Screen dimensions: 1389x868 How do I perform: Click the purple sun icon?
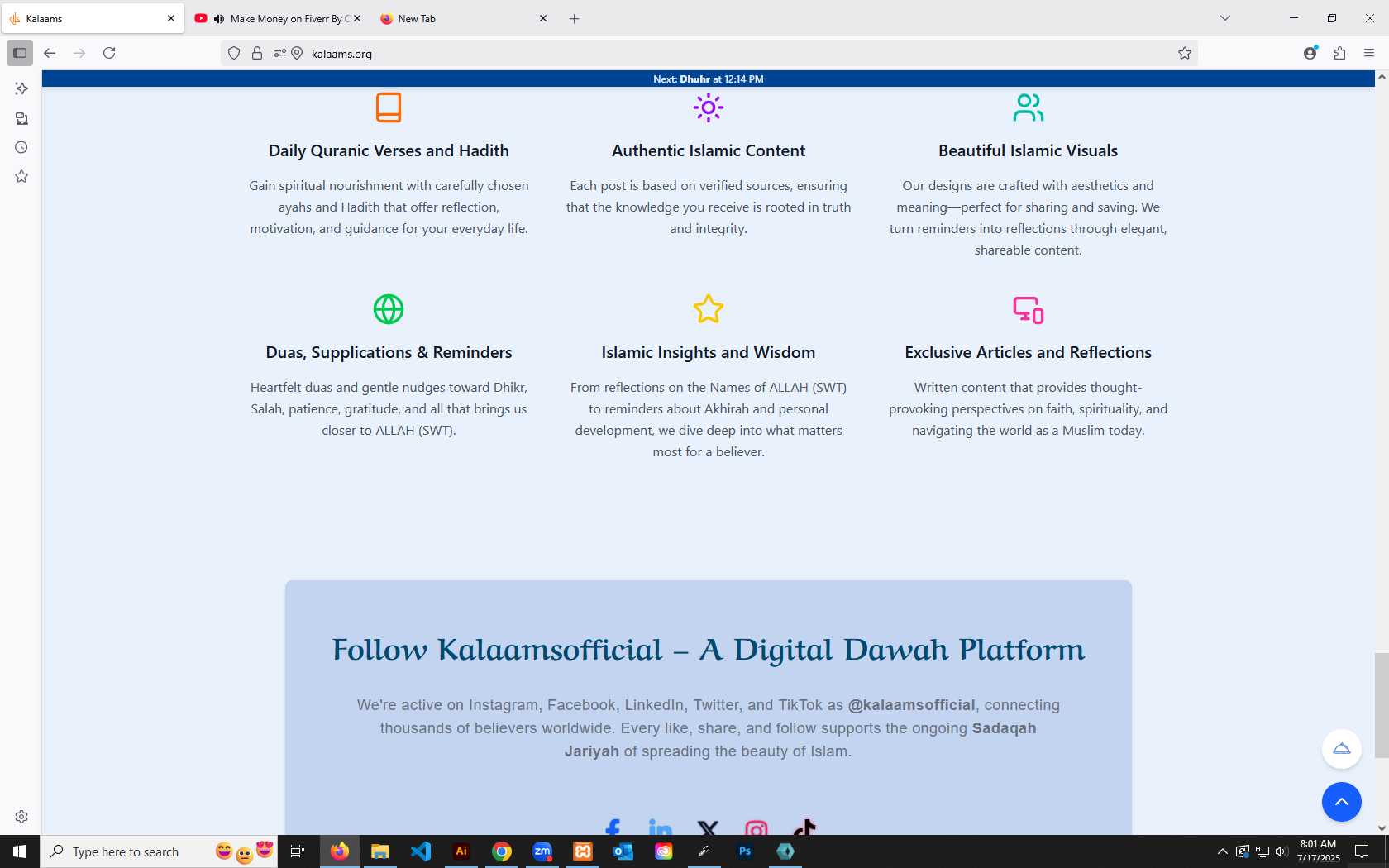coord(709,107)
